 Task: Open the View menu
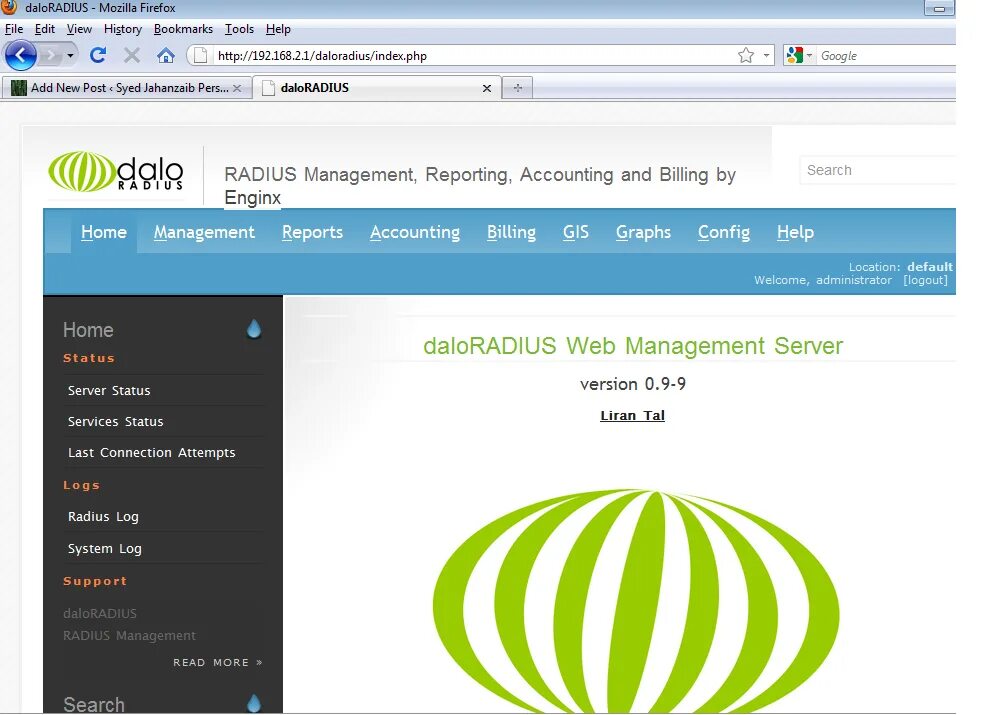(x=79, y=29)
